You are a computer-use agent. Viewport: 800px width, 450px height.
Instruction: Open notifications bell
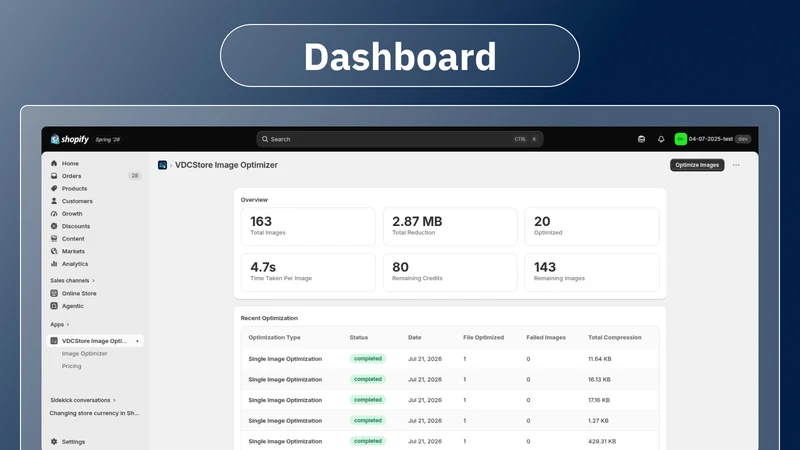click(661, 139)
